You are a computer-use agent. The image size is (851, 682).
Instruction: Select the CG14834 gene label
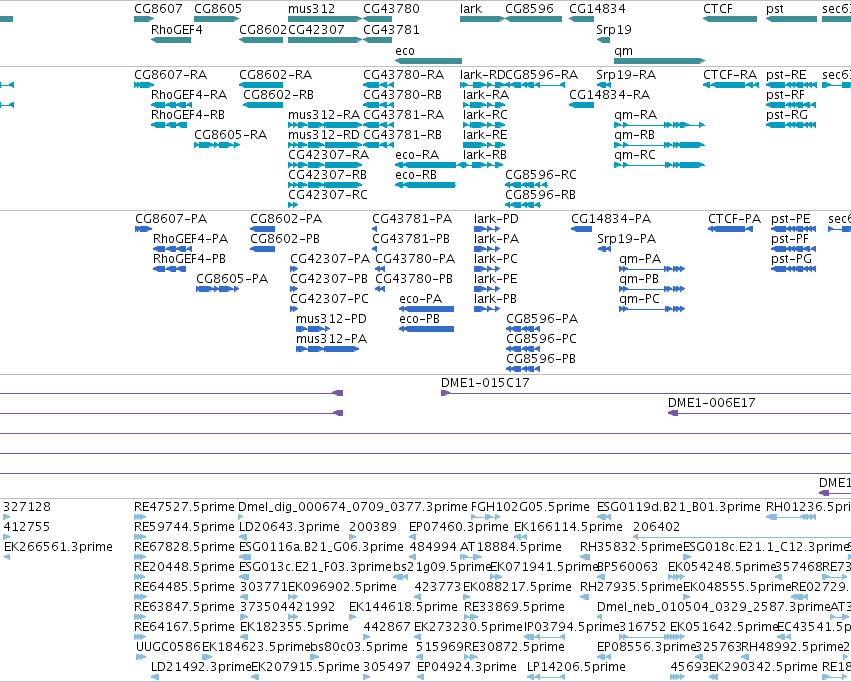pyautogui.click(x=597, y=9)
